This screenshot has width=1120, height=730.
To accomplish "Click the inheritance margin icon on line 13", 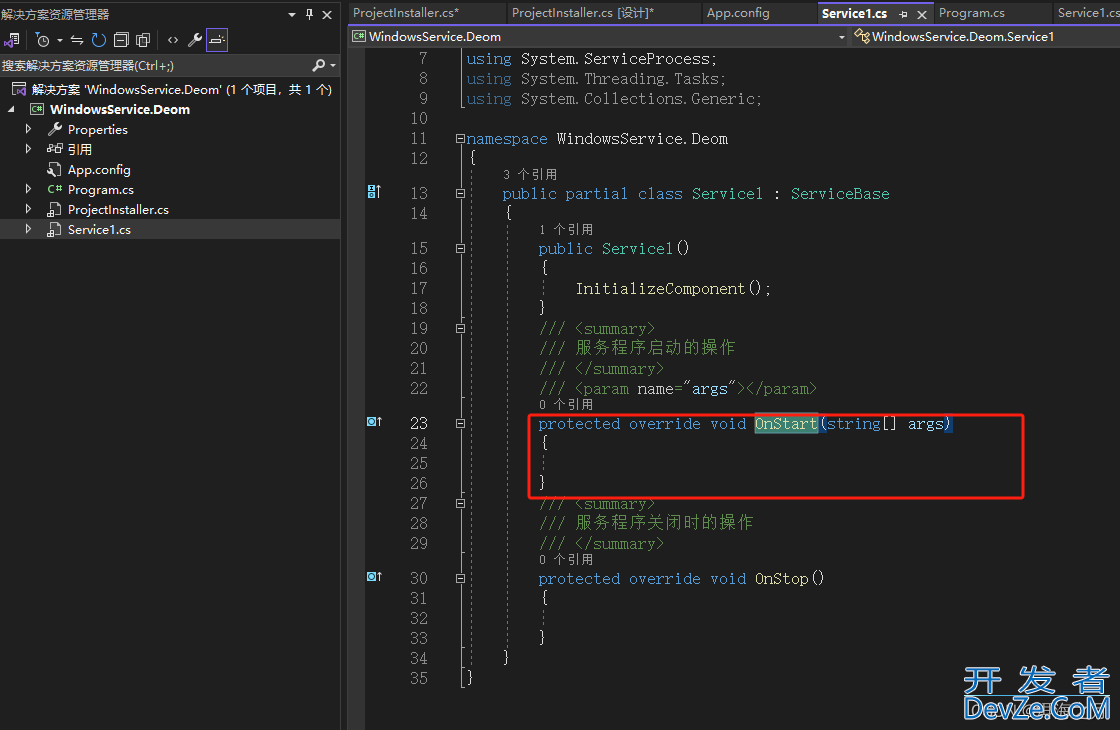I will [x=374, y=191].
